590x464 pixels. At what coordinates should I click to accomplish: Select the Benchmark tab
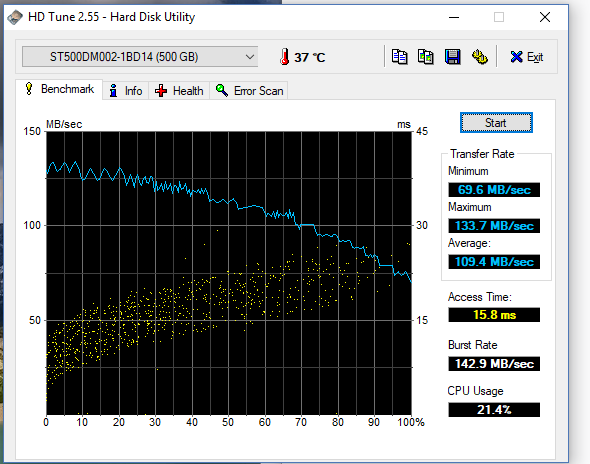click(59, 89)
